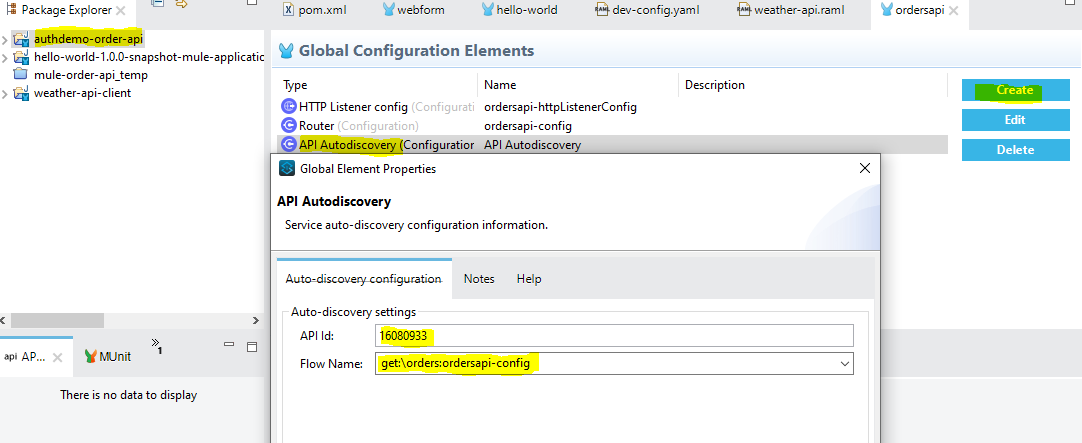
Task: Click the mule-order-api_temp folder icon
Action: coord(21,75)
